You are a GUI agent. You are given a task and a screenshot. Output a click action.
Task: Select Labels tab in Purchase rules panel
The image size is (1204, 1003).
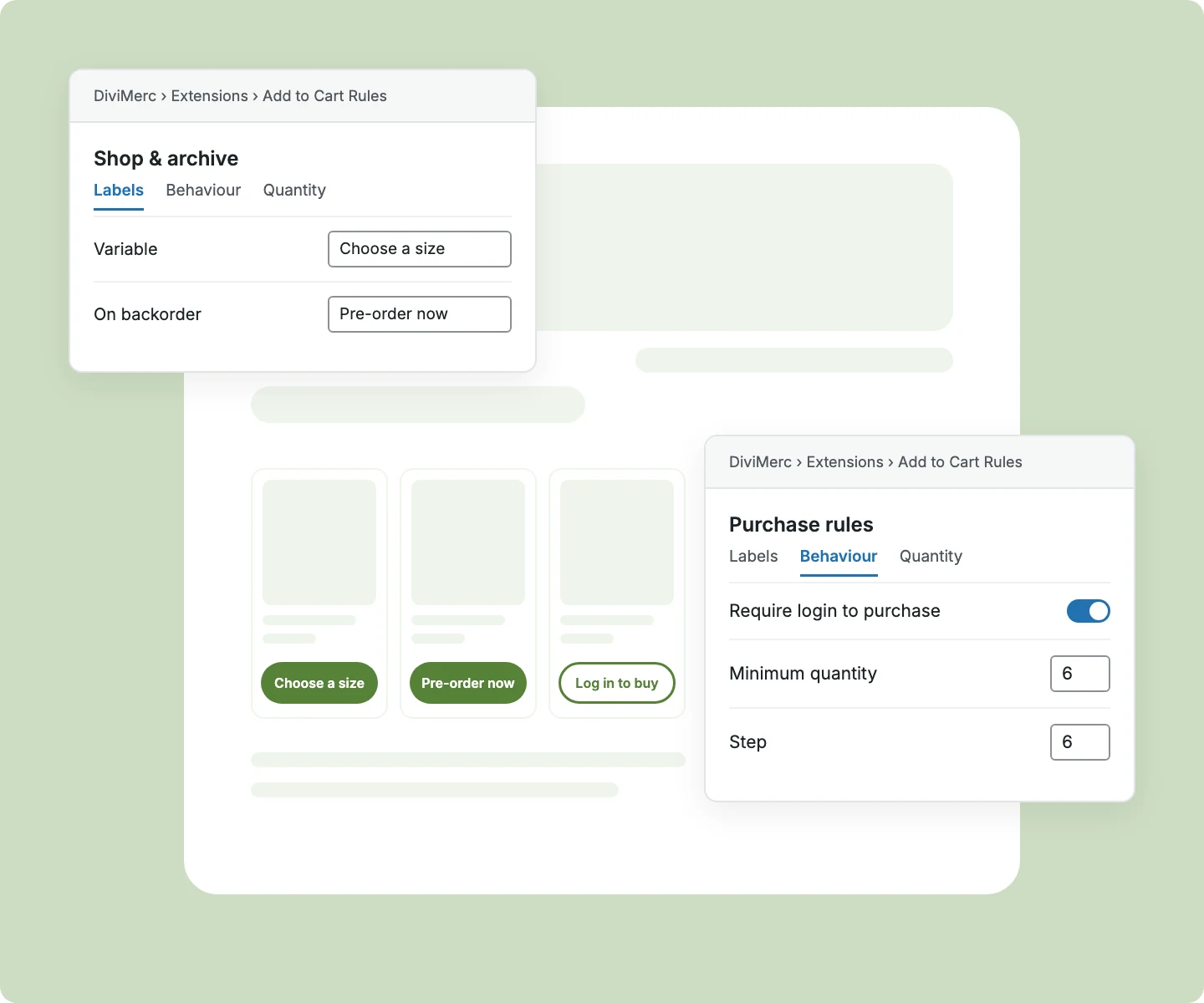tap(753, 557)
